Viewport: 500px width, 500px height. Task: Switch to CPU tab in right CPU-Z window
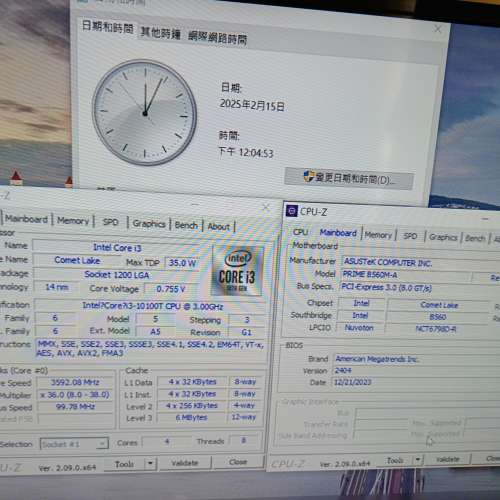coord(300,232)
